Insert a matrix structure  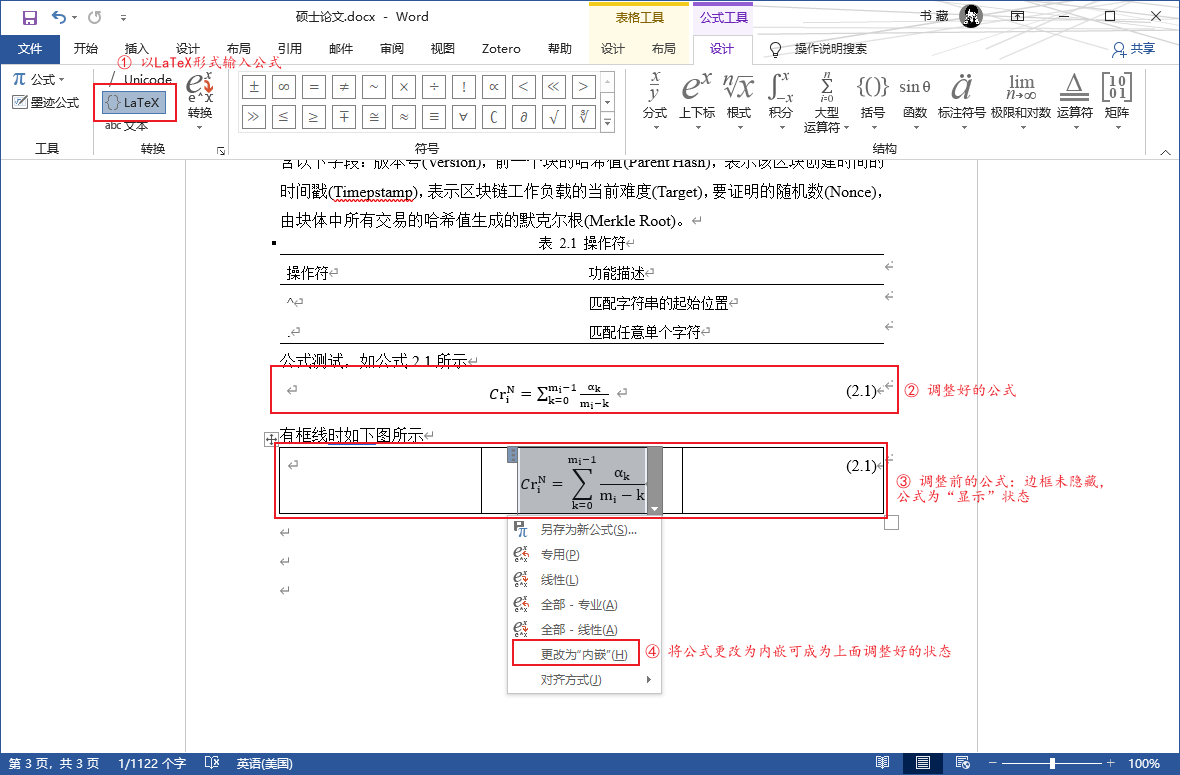pyautogui.click(x=1116, y=97)
